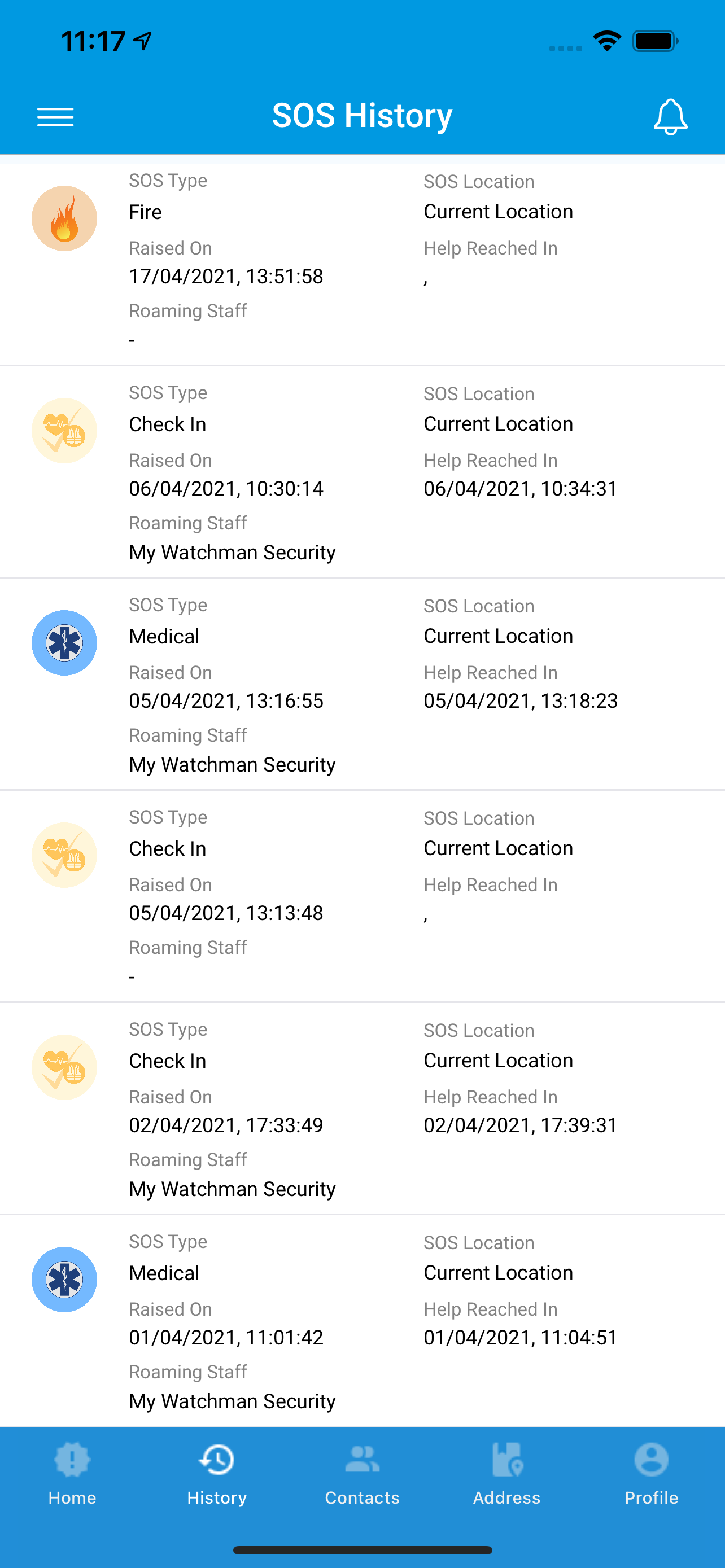
Task: Open the hamburger menu
Action: coord(55,116)
